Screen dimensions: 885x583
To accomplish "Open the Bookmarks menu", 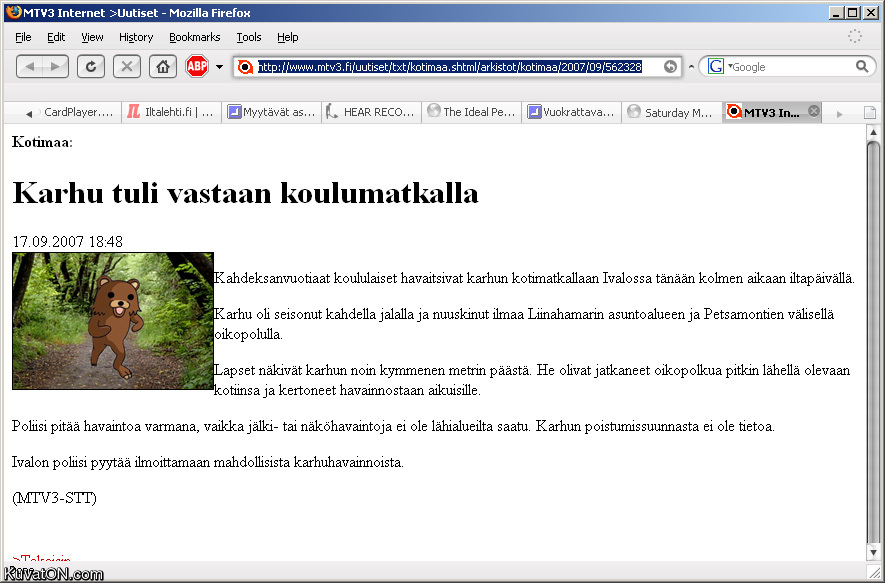I will pos(195,37).
